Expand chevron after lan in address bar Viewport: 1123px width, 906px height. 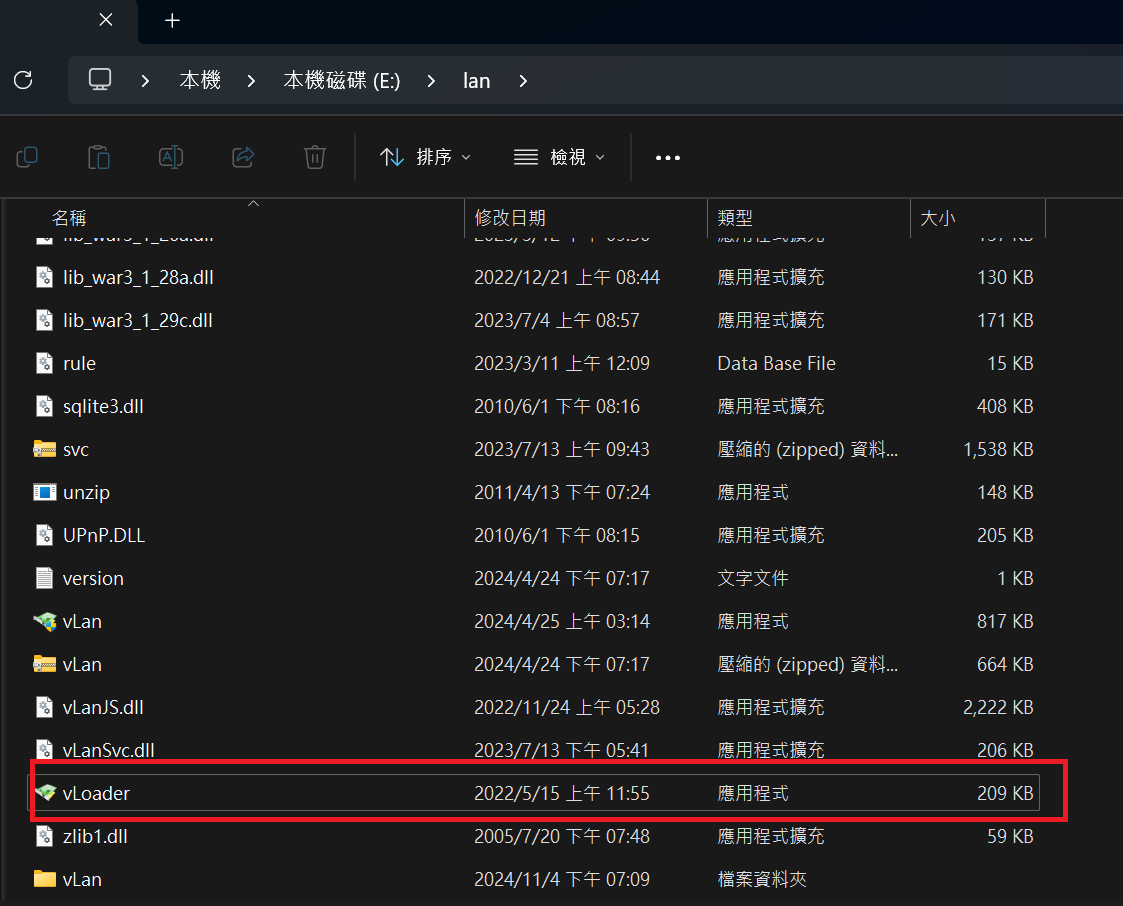pos(523,80)
